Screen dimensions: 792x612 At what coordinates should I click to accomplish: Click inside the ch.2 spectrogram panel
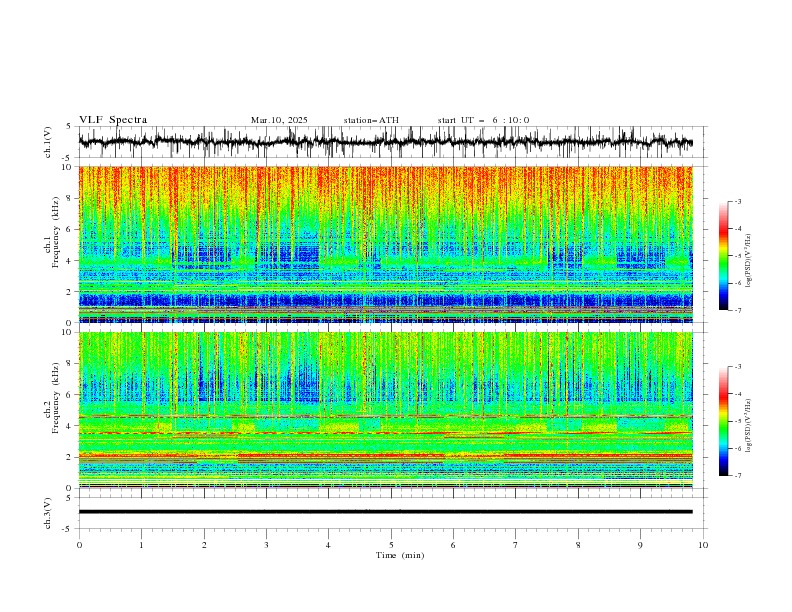coord(386,410)
